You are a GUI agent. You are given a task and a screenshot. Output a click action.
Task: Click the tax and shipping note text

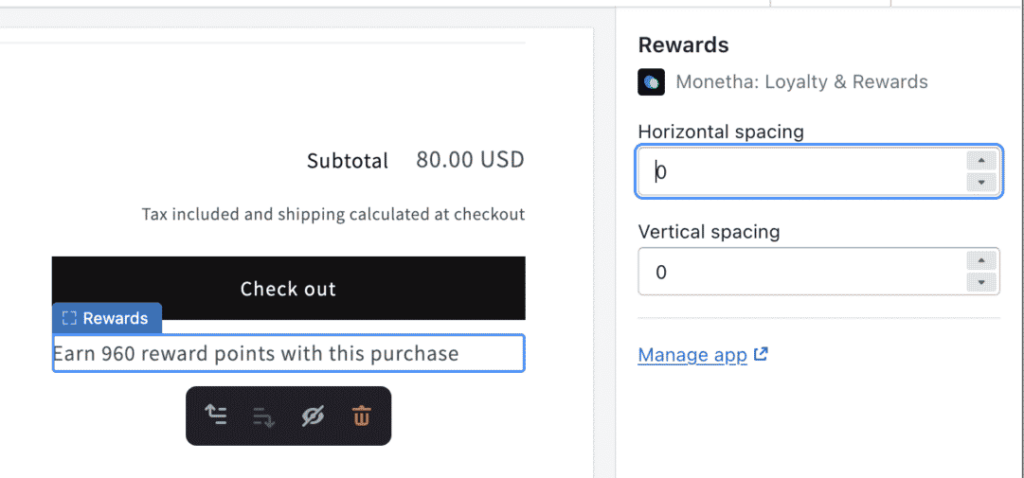click(x=334, y=214)
